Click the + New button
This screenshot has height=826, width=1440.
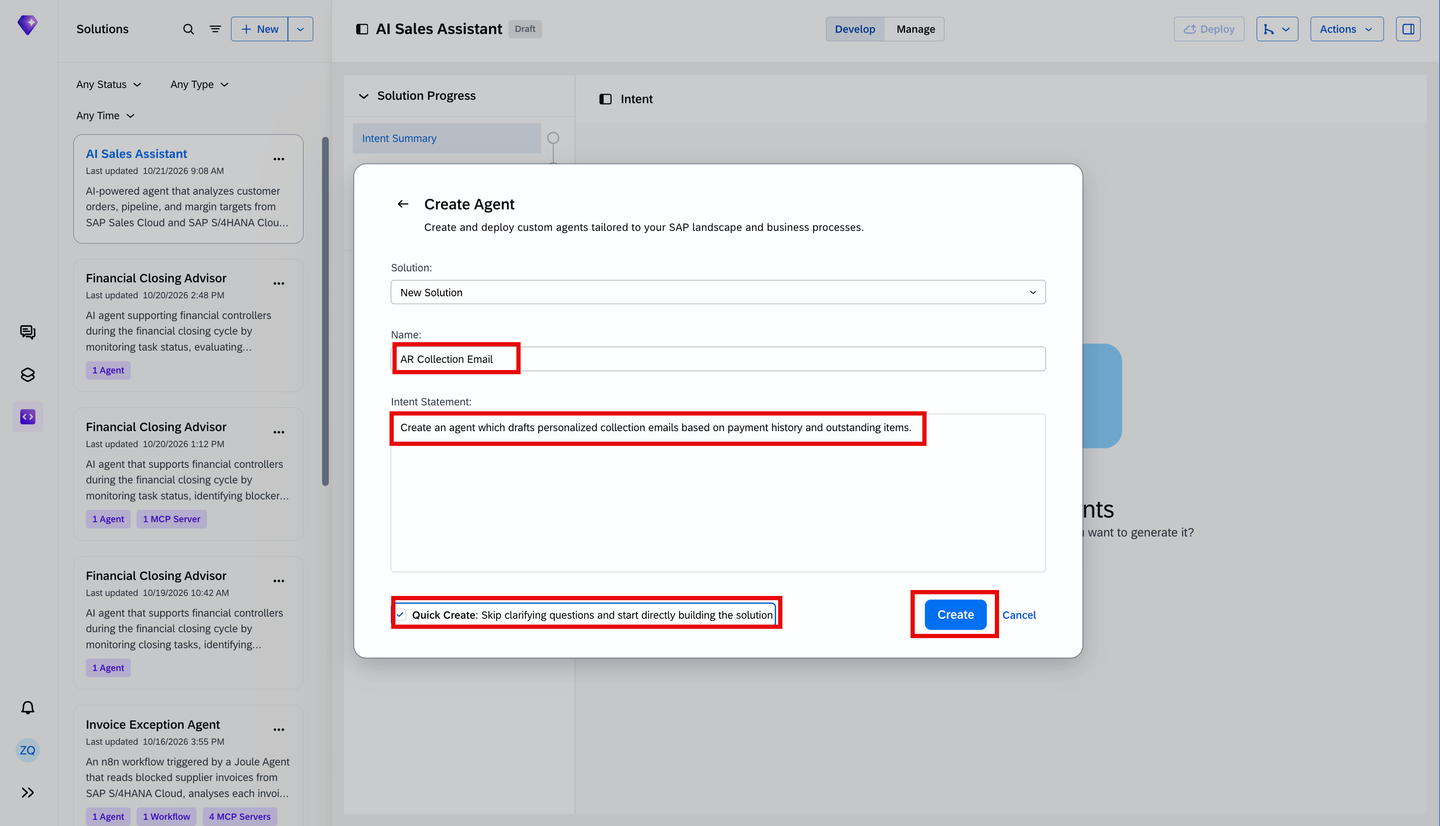(260, 29)
